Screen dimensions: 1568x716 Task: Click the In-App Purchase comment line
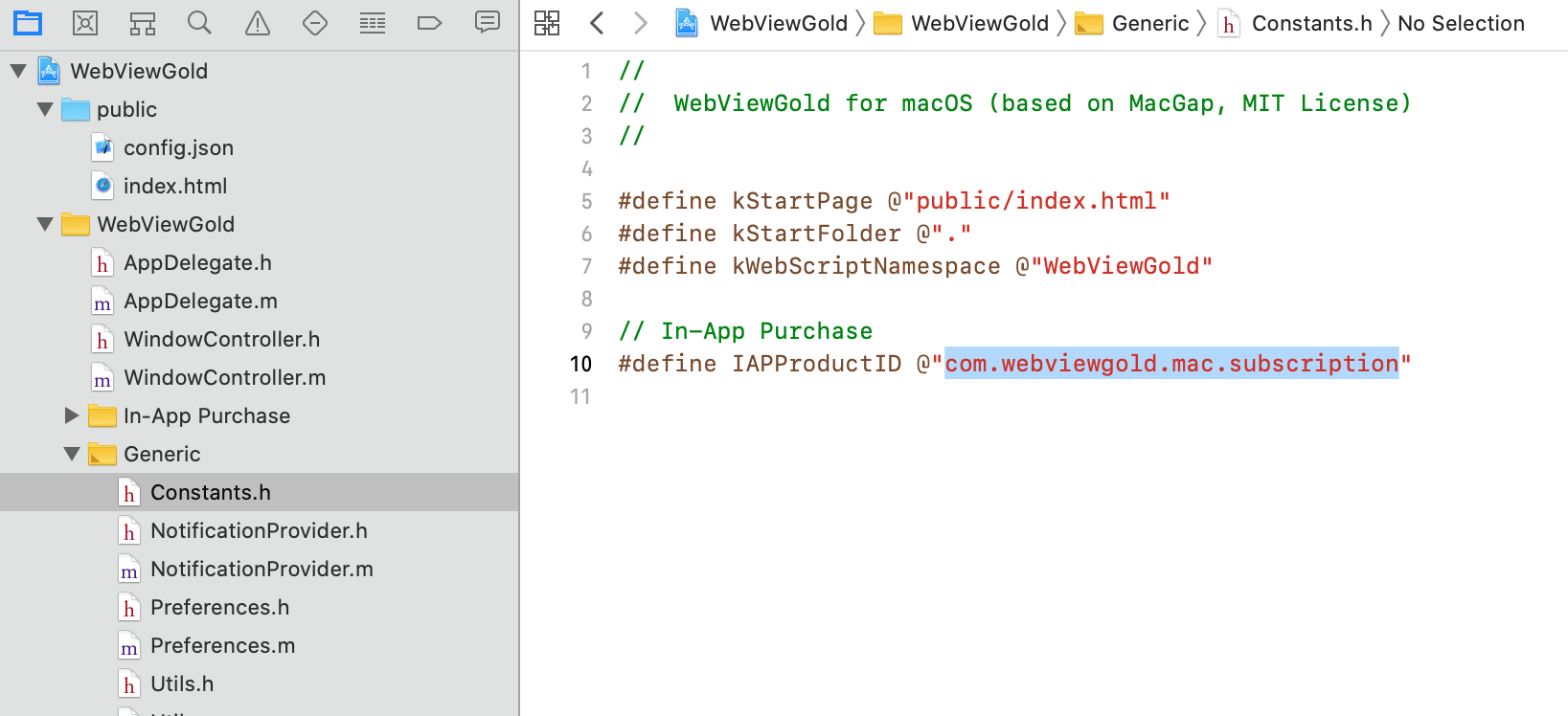pyautogui.click(x=745, y=331)
